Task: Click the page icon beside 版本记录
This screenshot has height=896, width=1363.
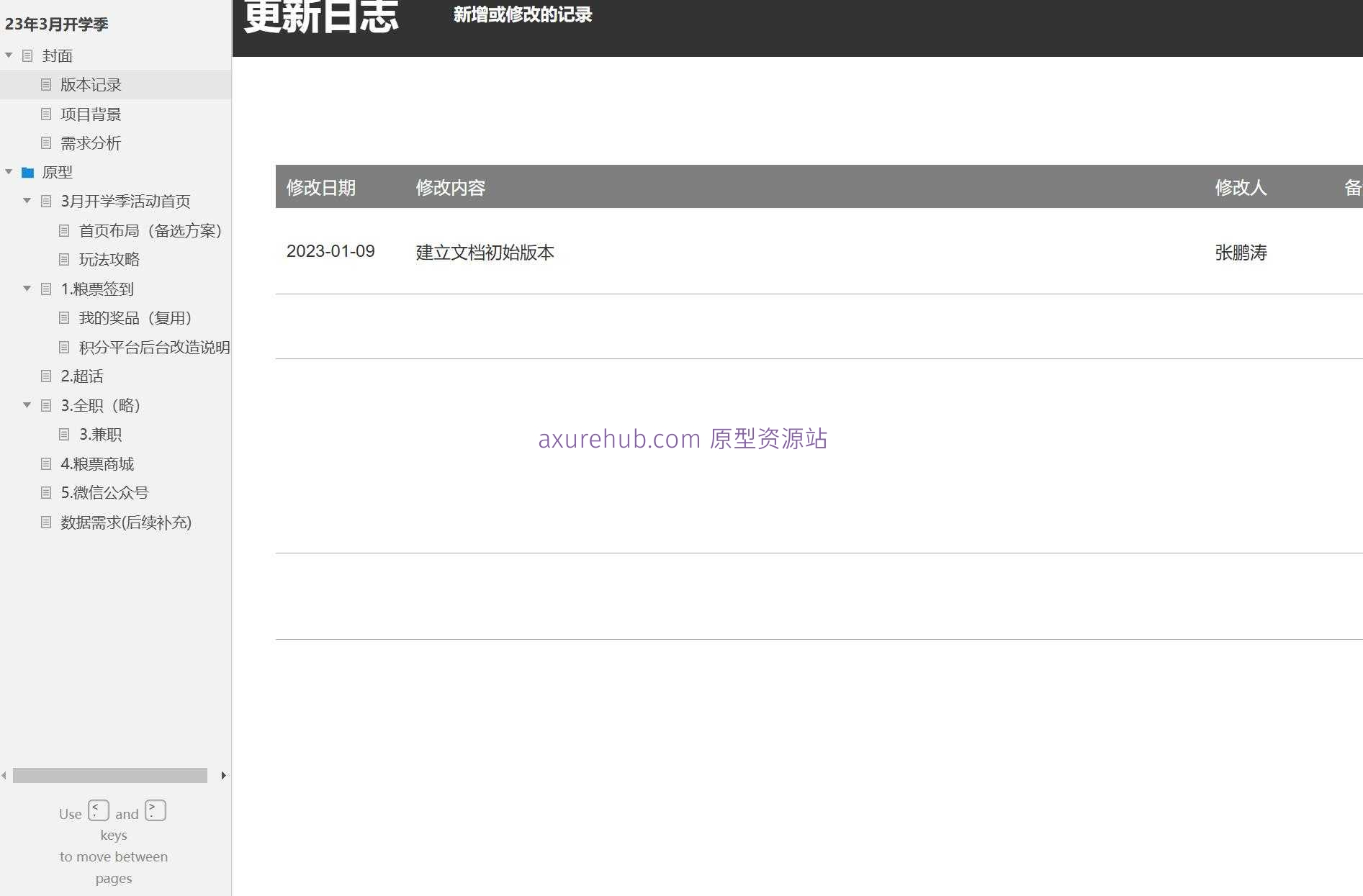Action: pos(46,84)
